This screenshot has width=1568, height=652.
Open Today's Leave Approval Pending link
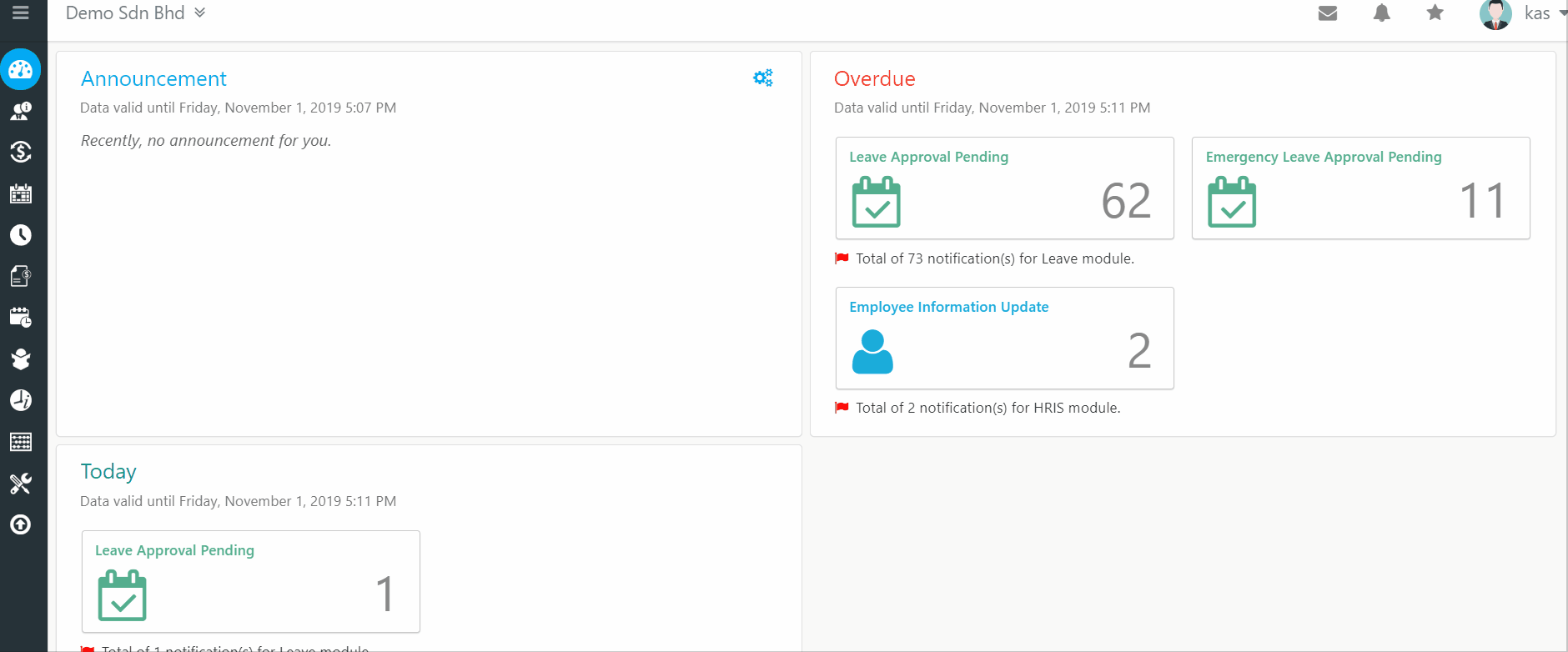[174, 550]
